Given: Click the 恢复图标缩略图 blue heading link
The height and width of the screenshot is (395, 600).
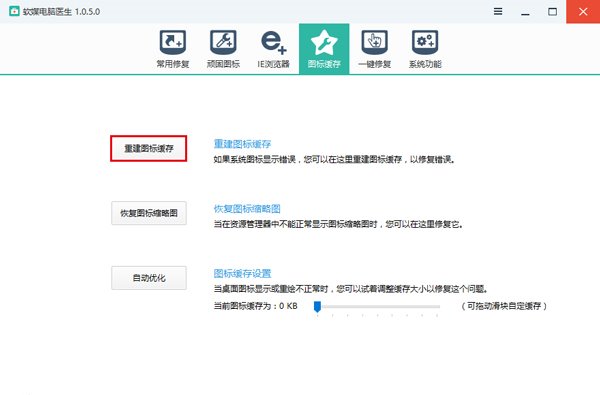Looking at the screenshot, I should click(247, 209).
